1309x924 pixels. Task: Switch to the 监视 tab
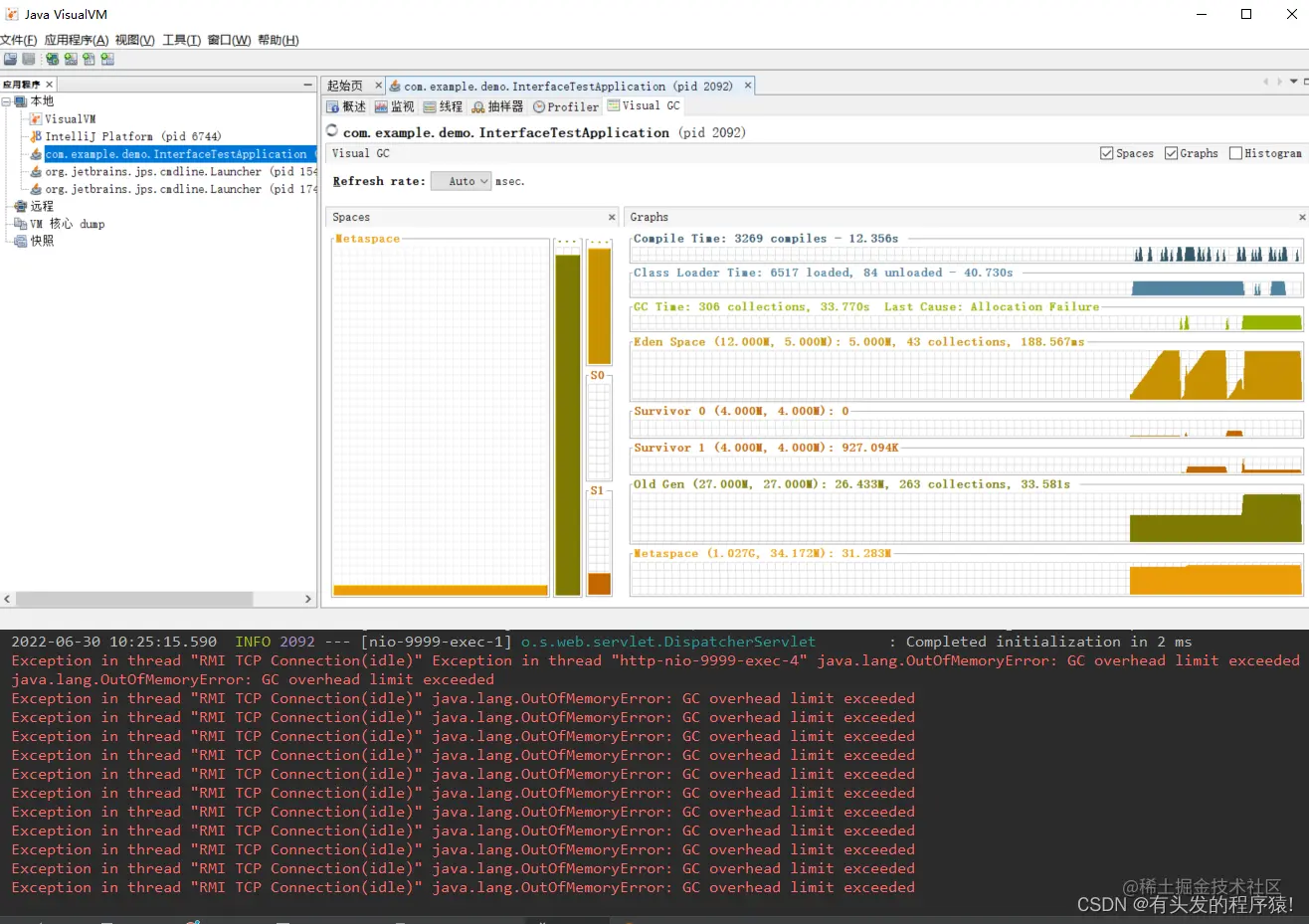(x=394, y=106)
